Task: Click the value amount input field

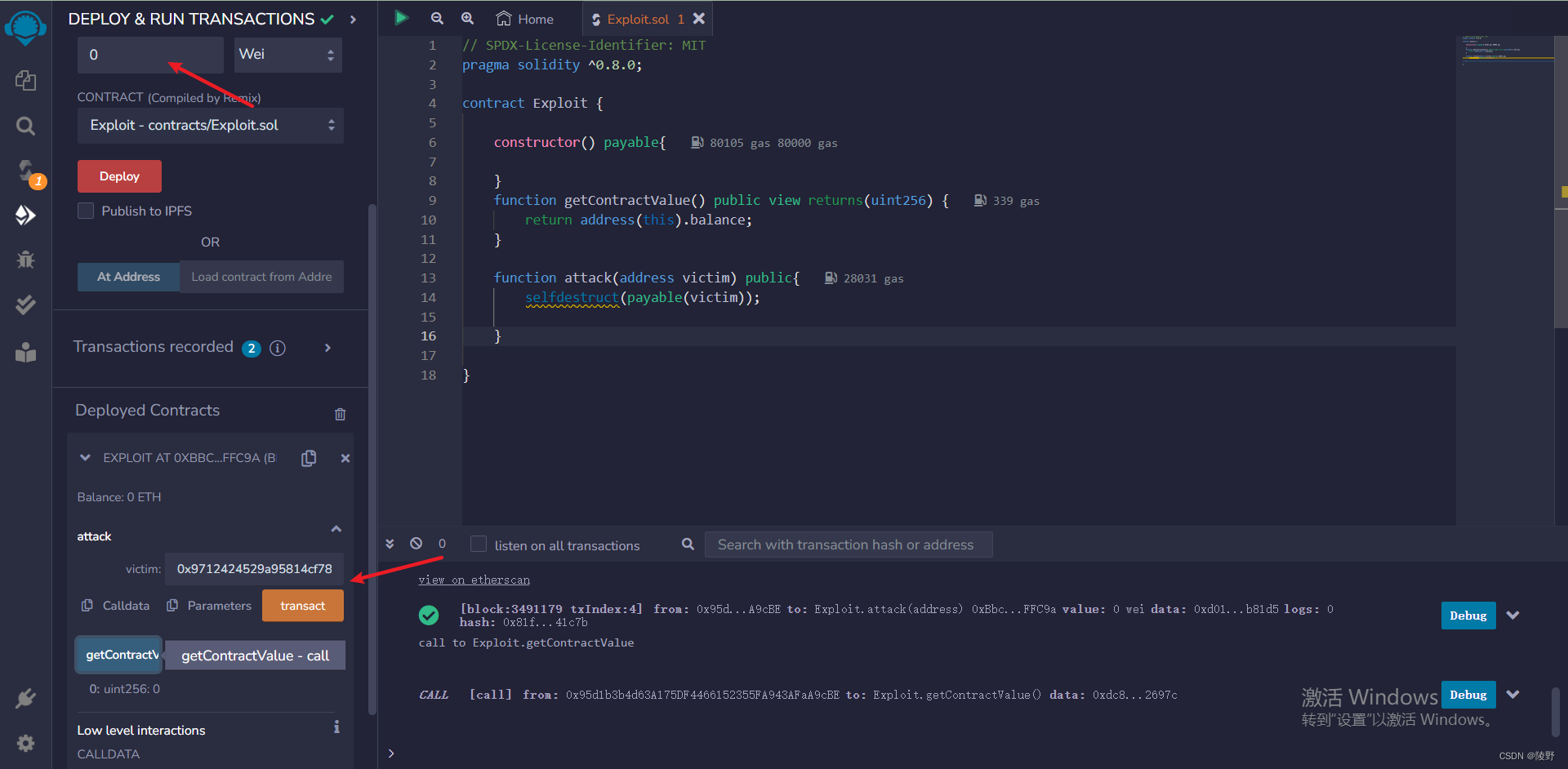Action: pos(150,55)
